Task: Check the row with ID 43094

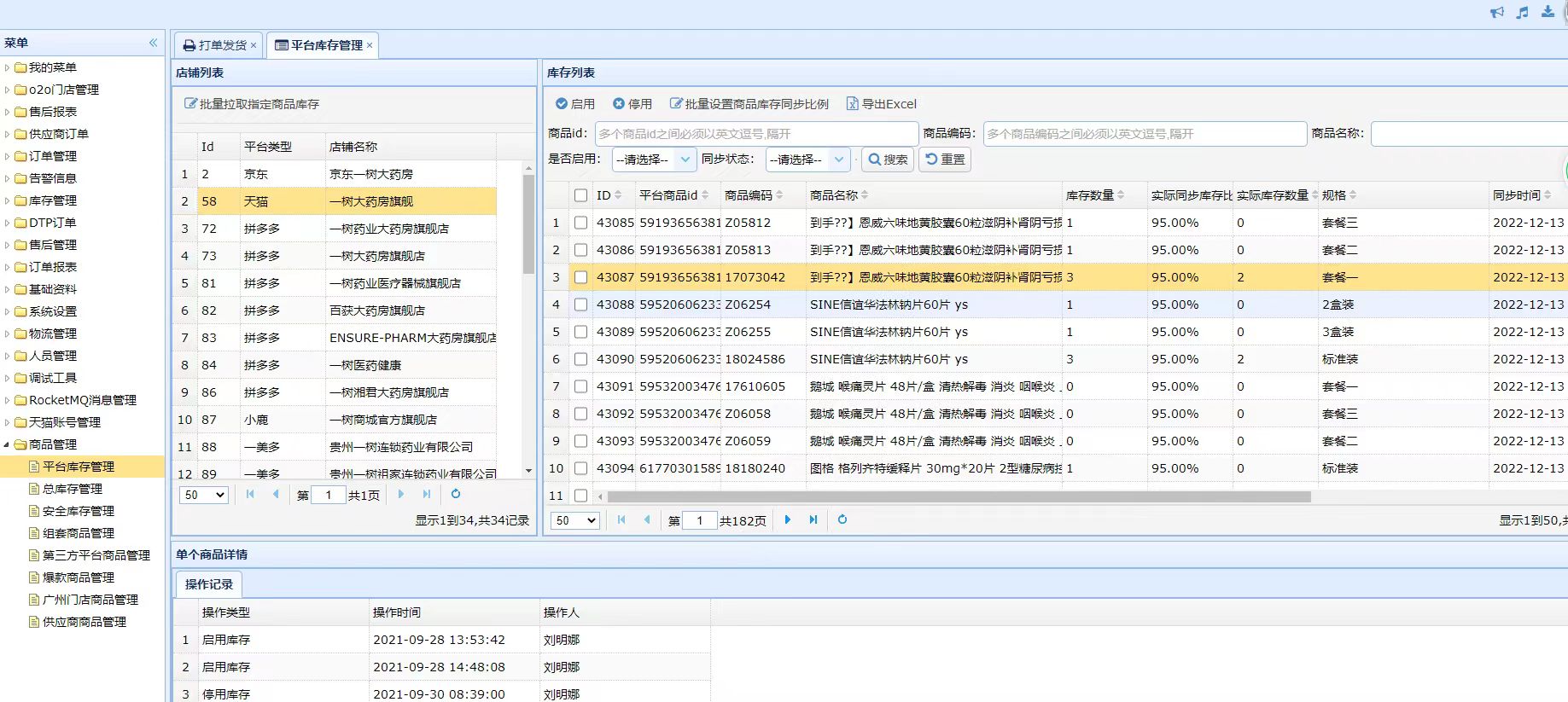Action: pyautogui.click(x=581, y=468)
